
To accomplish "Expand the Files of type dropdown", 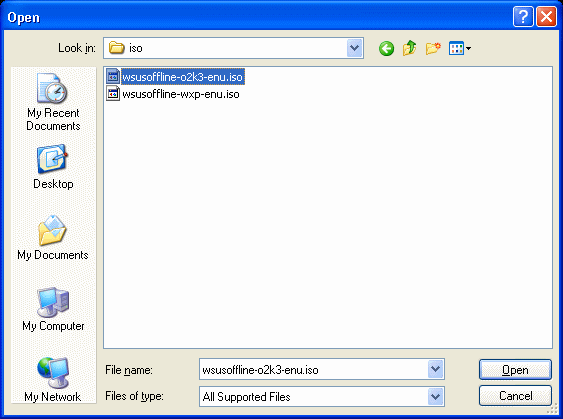I will coord(436,396).
